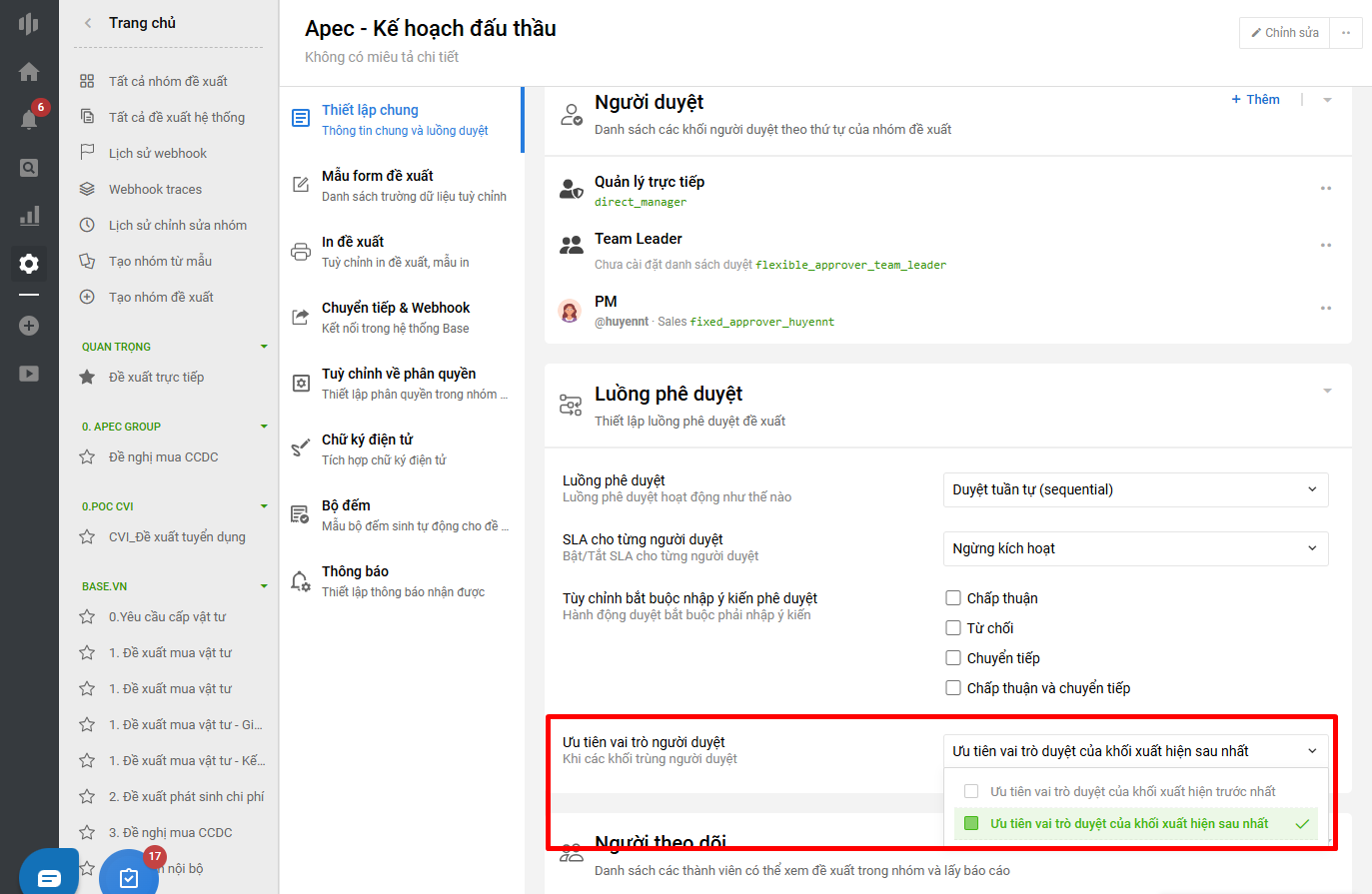Image resolution: width=1372 pixels, height=894 pixels.
Task: Collapse the 0. APEC GROUP section
Action: 264,427
